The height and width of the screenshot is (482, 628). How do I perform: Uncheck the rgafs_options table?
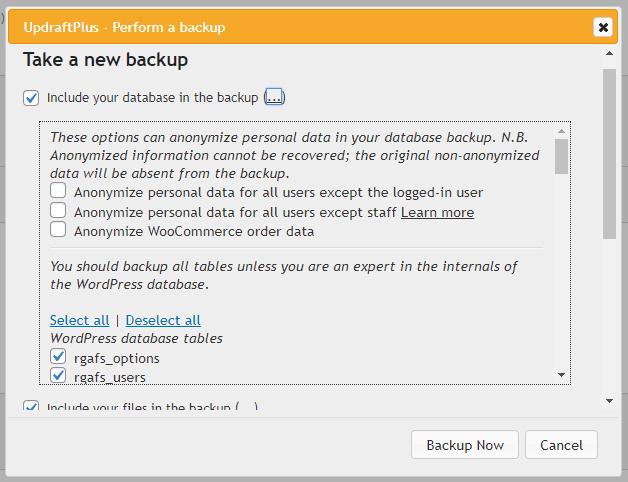(x=59, y=357)
